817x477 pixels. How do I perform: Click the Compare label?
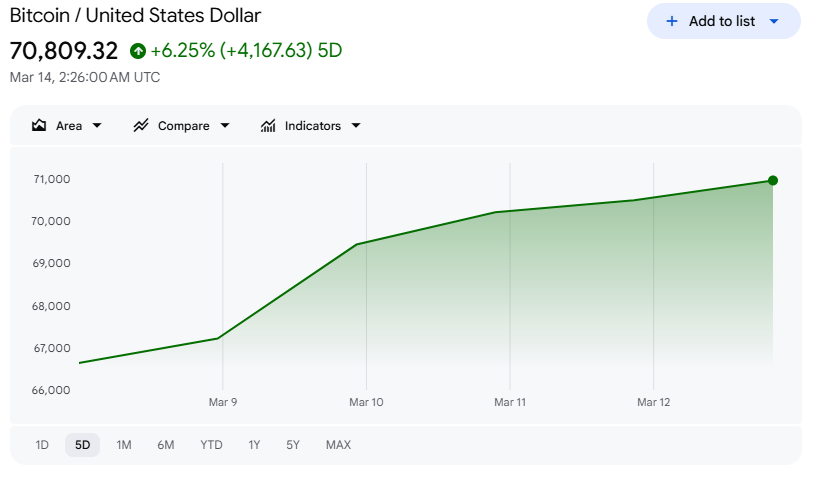[183, 126]
